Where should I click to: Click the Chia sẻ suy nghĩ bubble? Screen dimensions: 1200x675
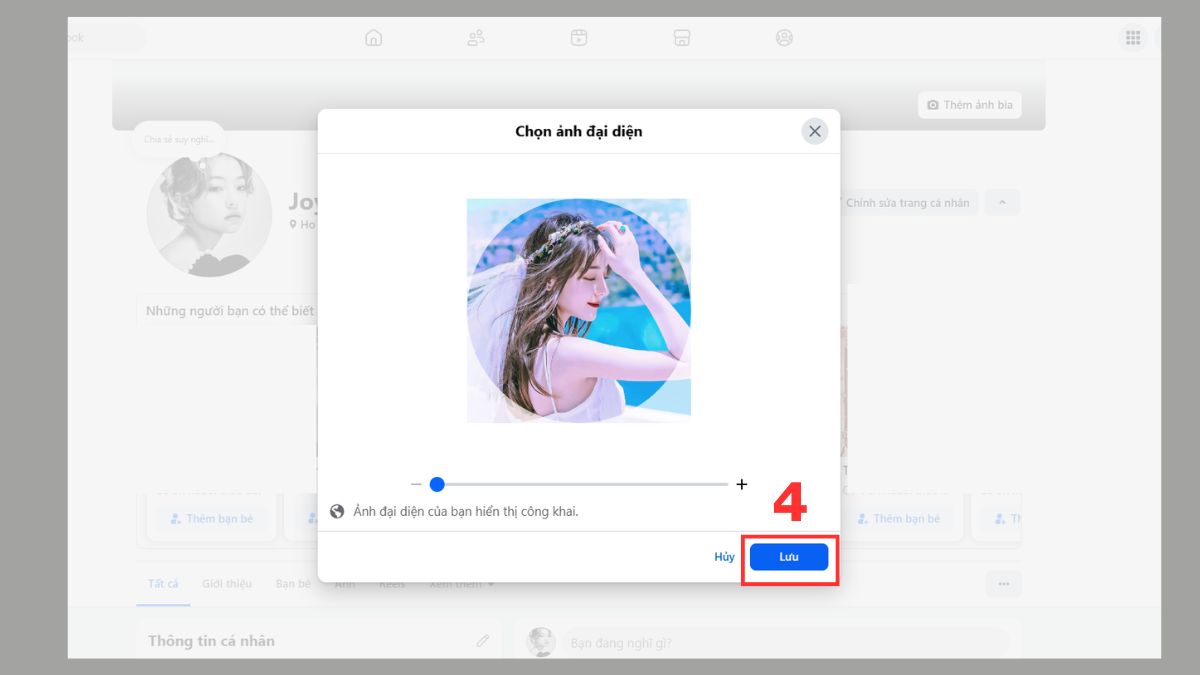click(178, 139)
